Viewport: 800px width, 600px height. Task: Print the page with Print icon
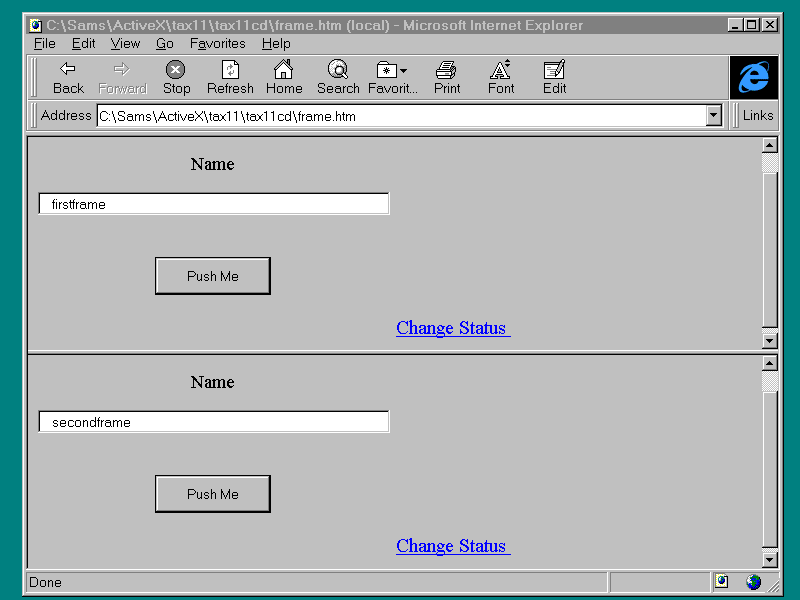coord(447,69)
